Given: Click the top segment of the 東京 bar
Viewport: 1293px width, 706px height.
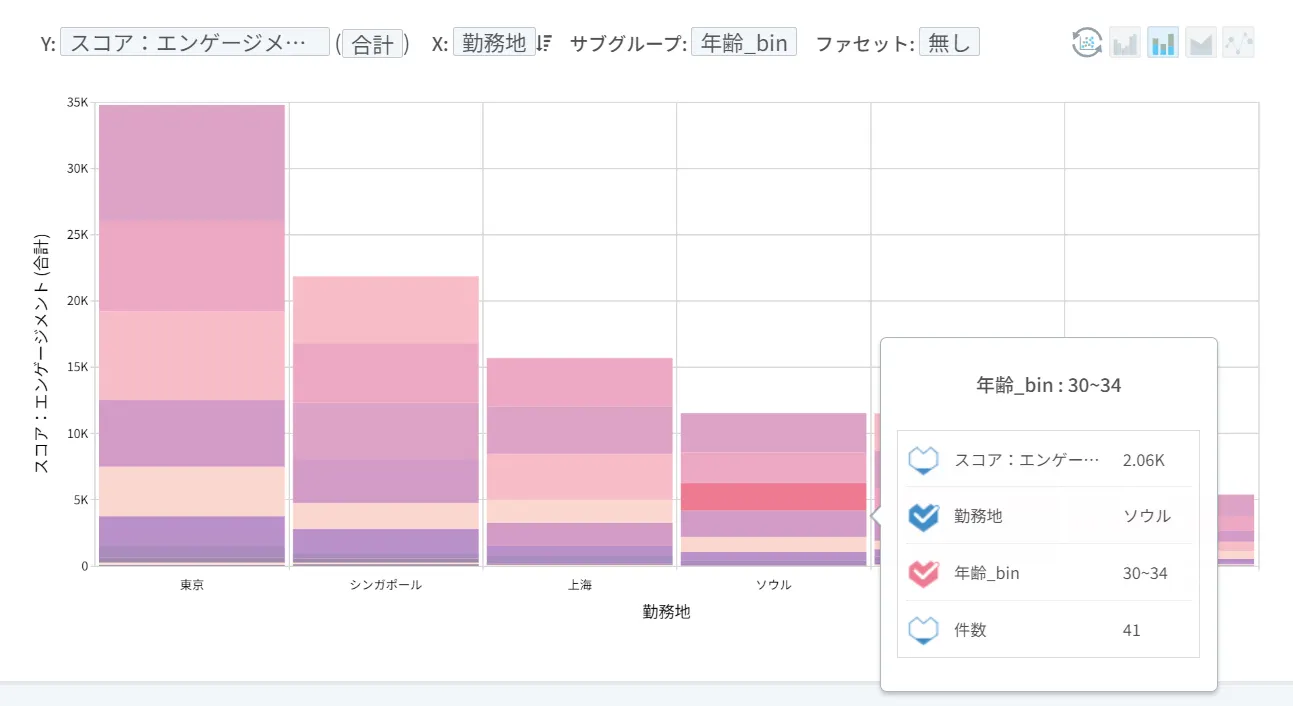Looking at the screenshot, I should [192, 162].
